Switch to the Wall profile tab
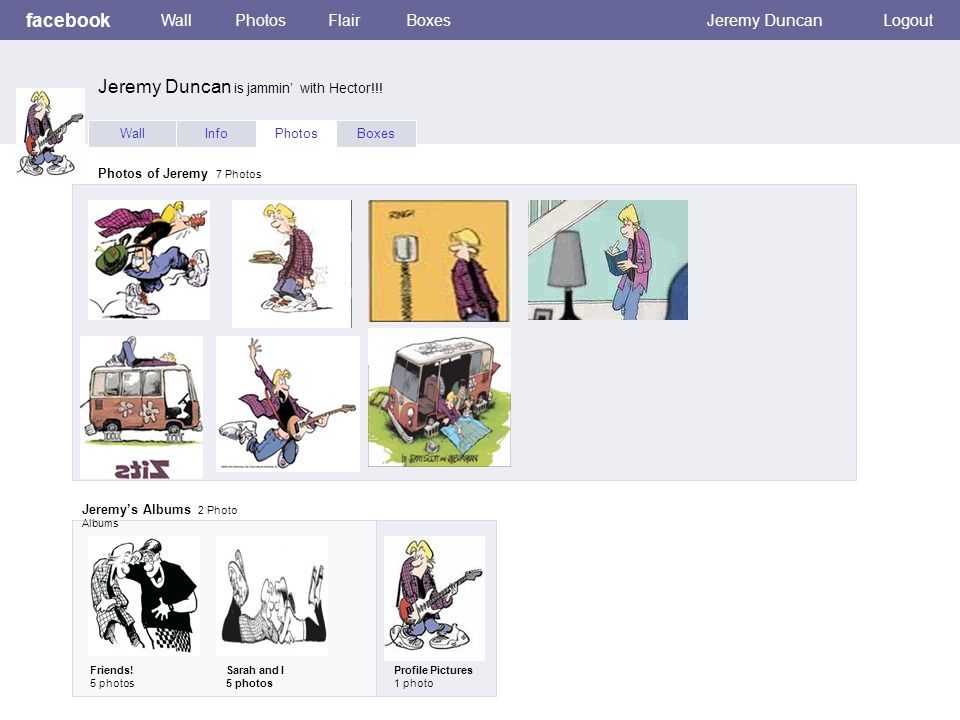This screenshot has width=960, height=720. [x=132, y=133]
